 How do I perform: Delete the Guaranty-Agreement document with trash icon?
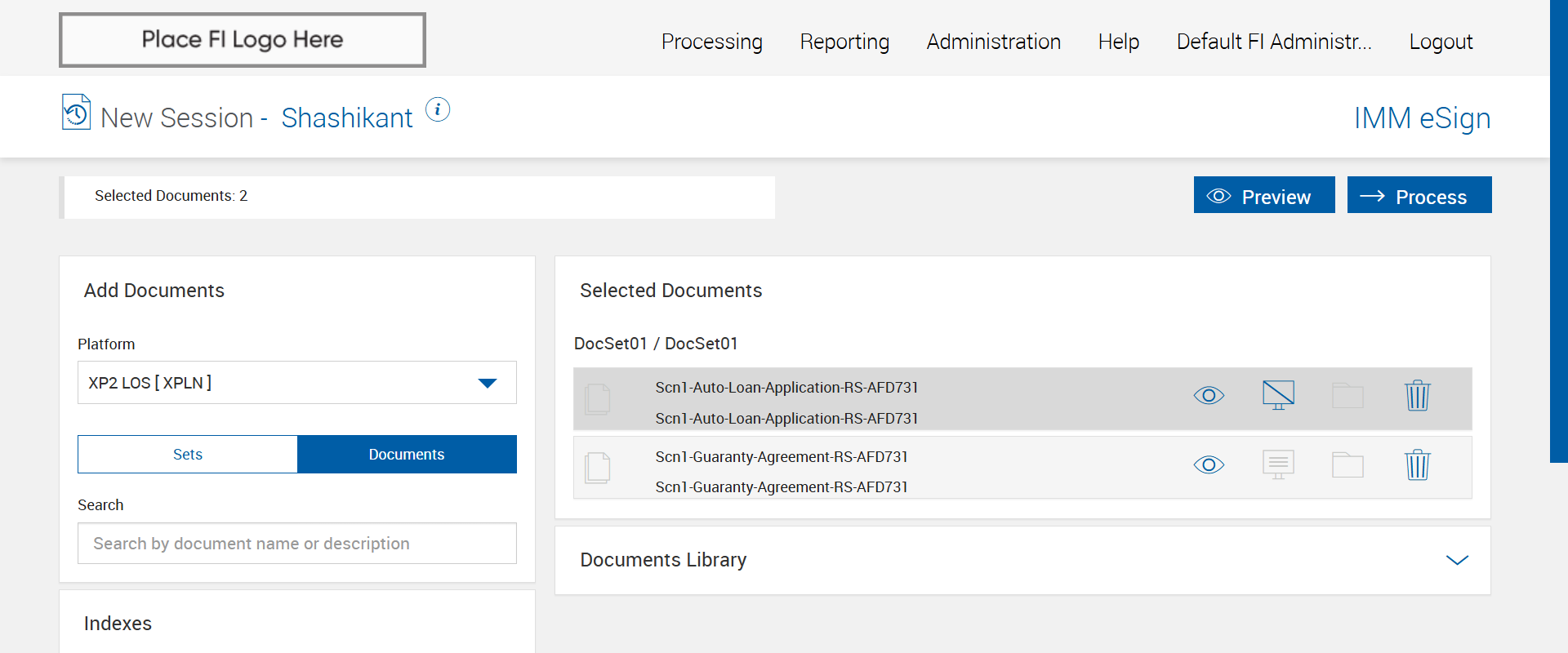point(1417,465)
